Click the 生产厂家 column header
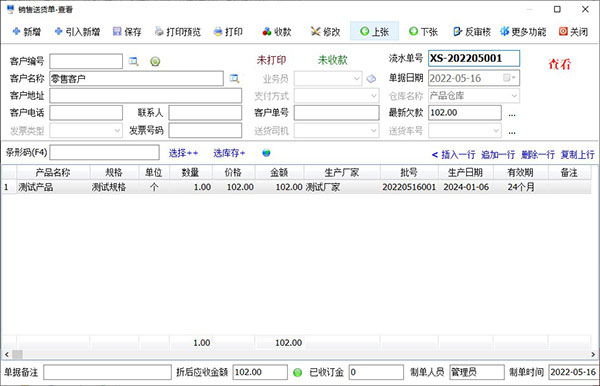The image size is (600, 386). (x=342, y=173)
